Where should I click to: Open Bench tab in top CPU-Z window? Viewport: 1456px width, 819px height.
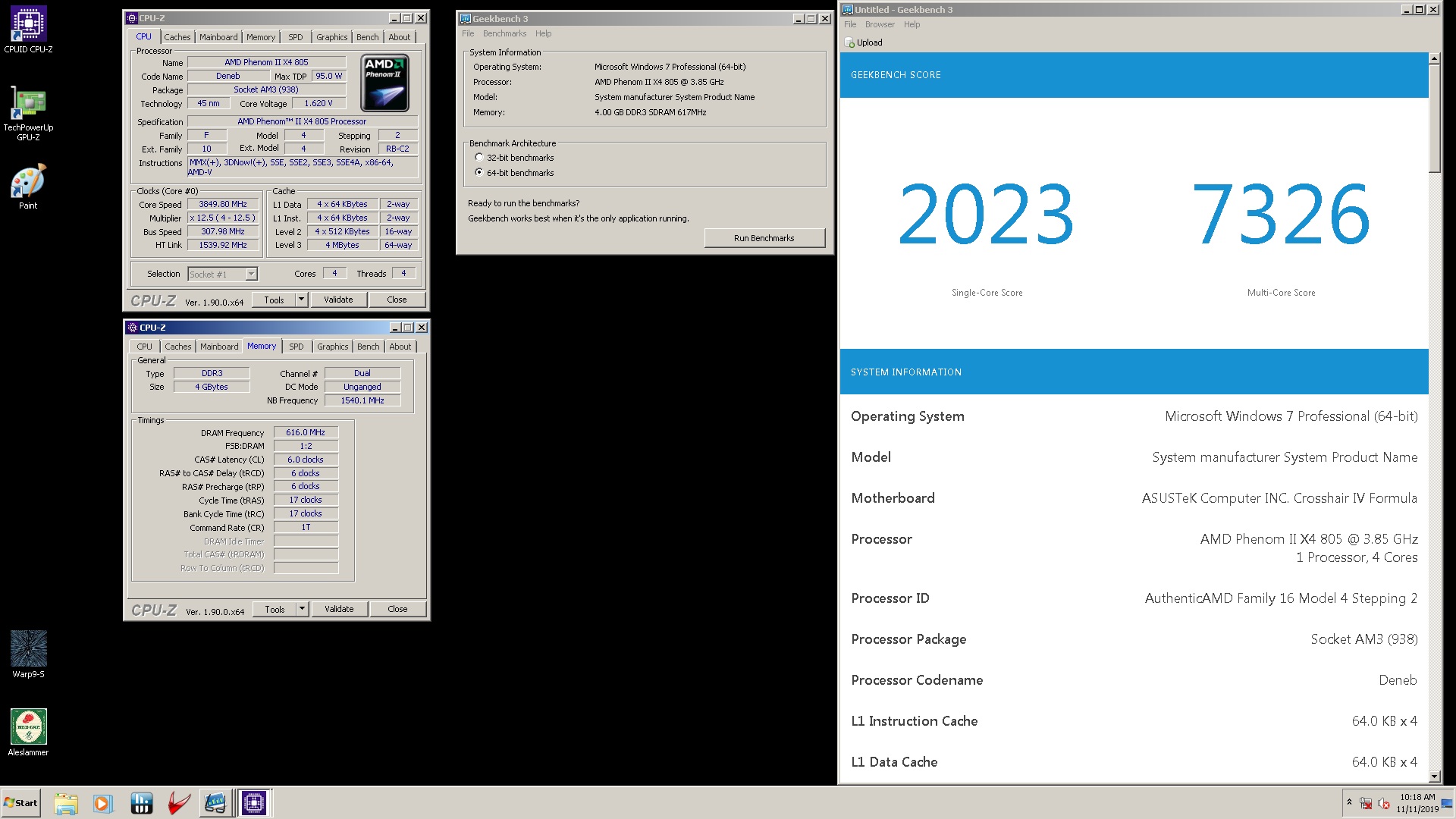[368, 37]
